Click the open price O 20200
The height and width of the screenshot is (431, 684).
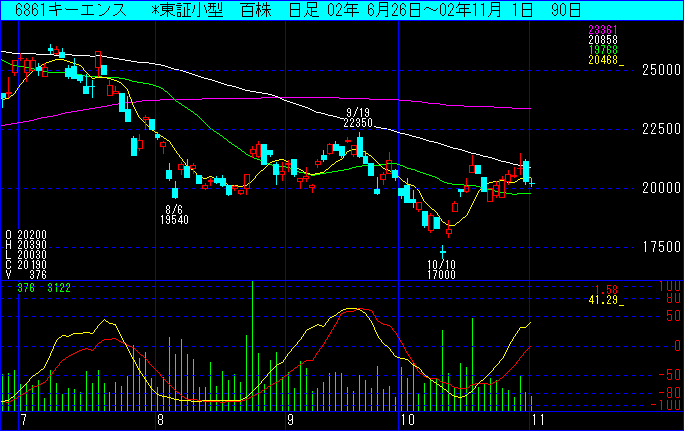26,236
